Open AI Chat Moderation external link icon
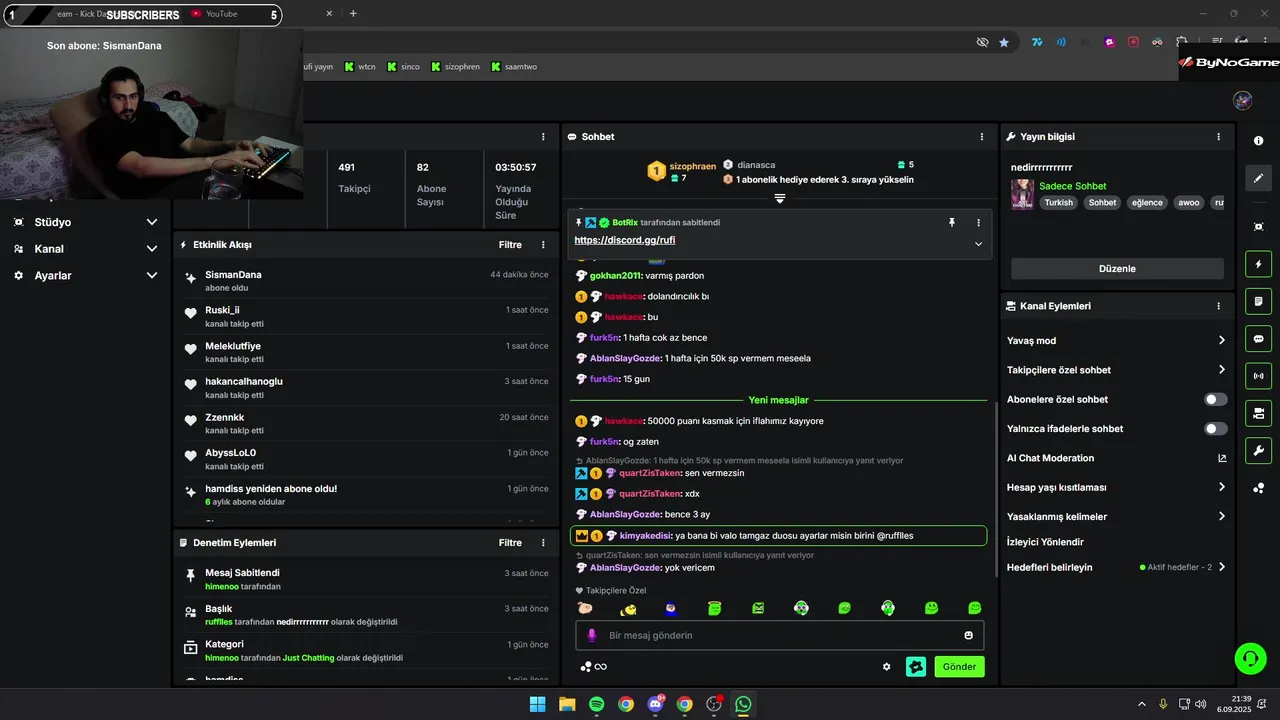This screenshot has width=1280, height=720. pyautogui.click(x=1221, y=458)
